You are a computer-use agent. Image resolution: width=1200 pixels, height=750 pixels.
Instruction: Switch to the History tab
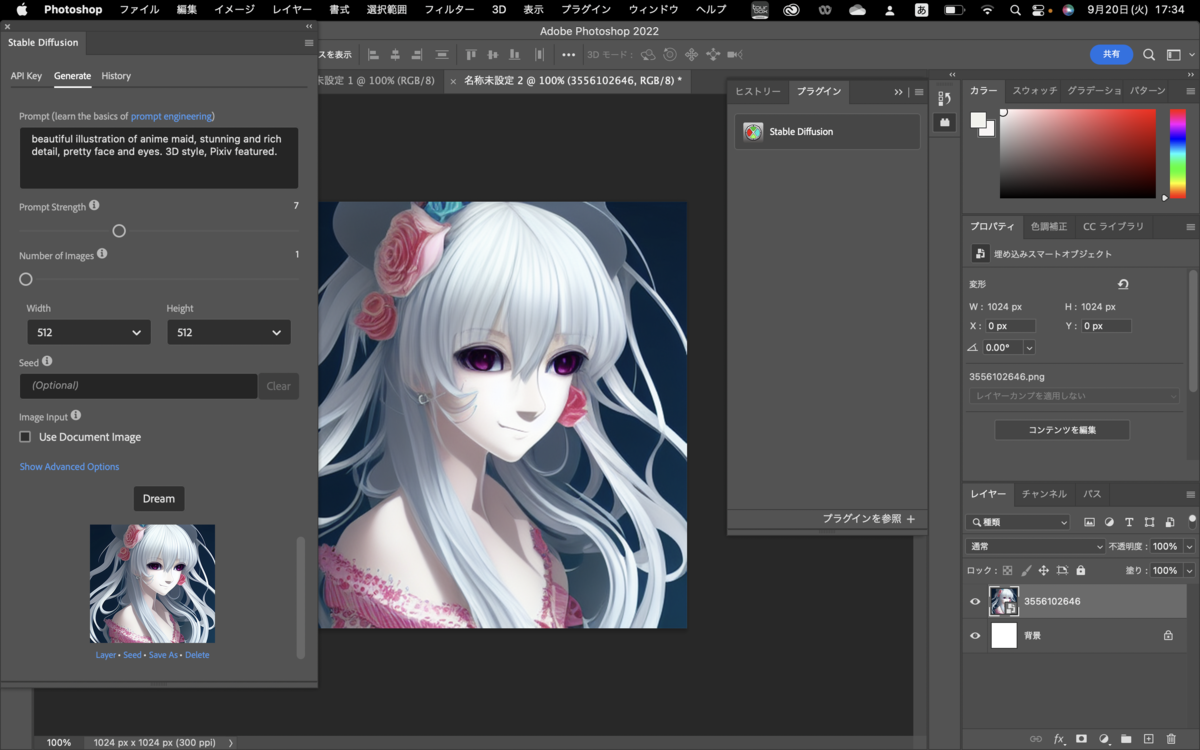116,76
